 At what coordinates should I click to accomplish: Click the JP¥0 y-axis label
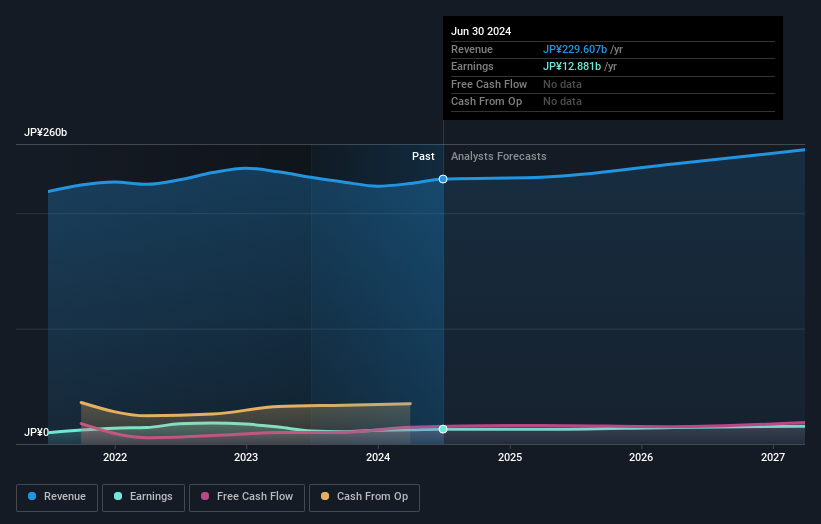pos(36,432)
